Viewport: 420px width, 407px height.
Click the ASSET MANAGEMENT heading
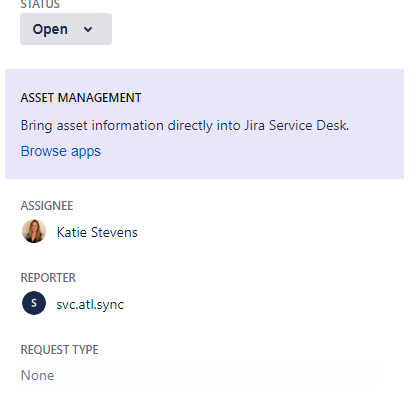point(81,98)
